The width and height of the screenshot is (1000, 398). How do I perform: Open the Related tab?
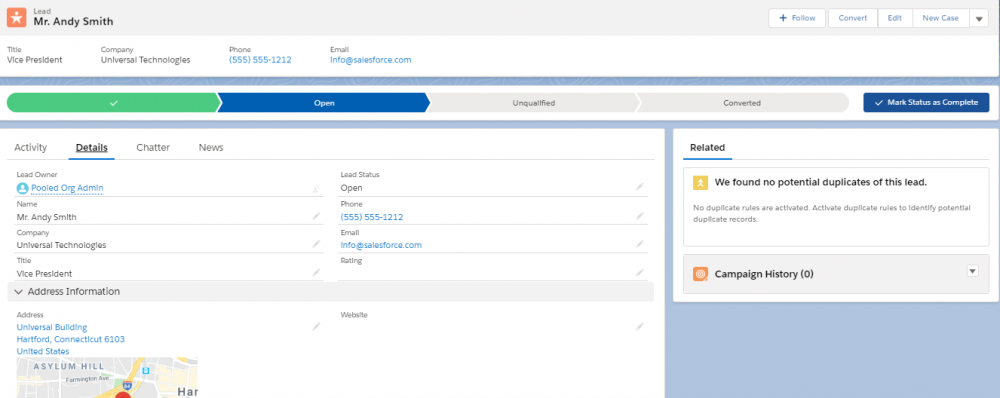click(707, 147)
